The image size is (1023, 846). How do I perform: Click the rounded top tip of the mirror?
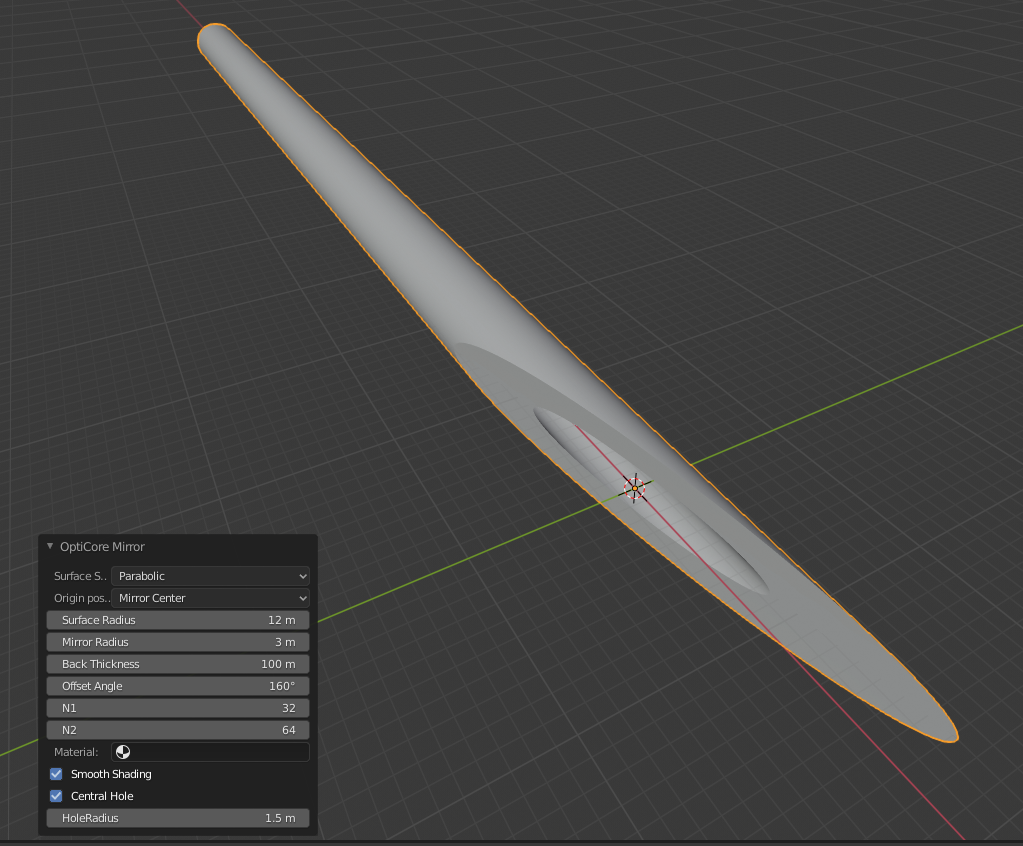216,40
